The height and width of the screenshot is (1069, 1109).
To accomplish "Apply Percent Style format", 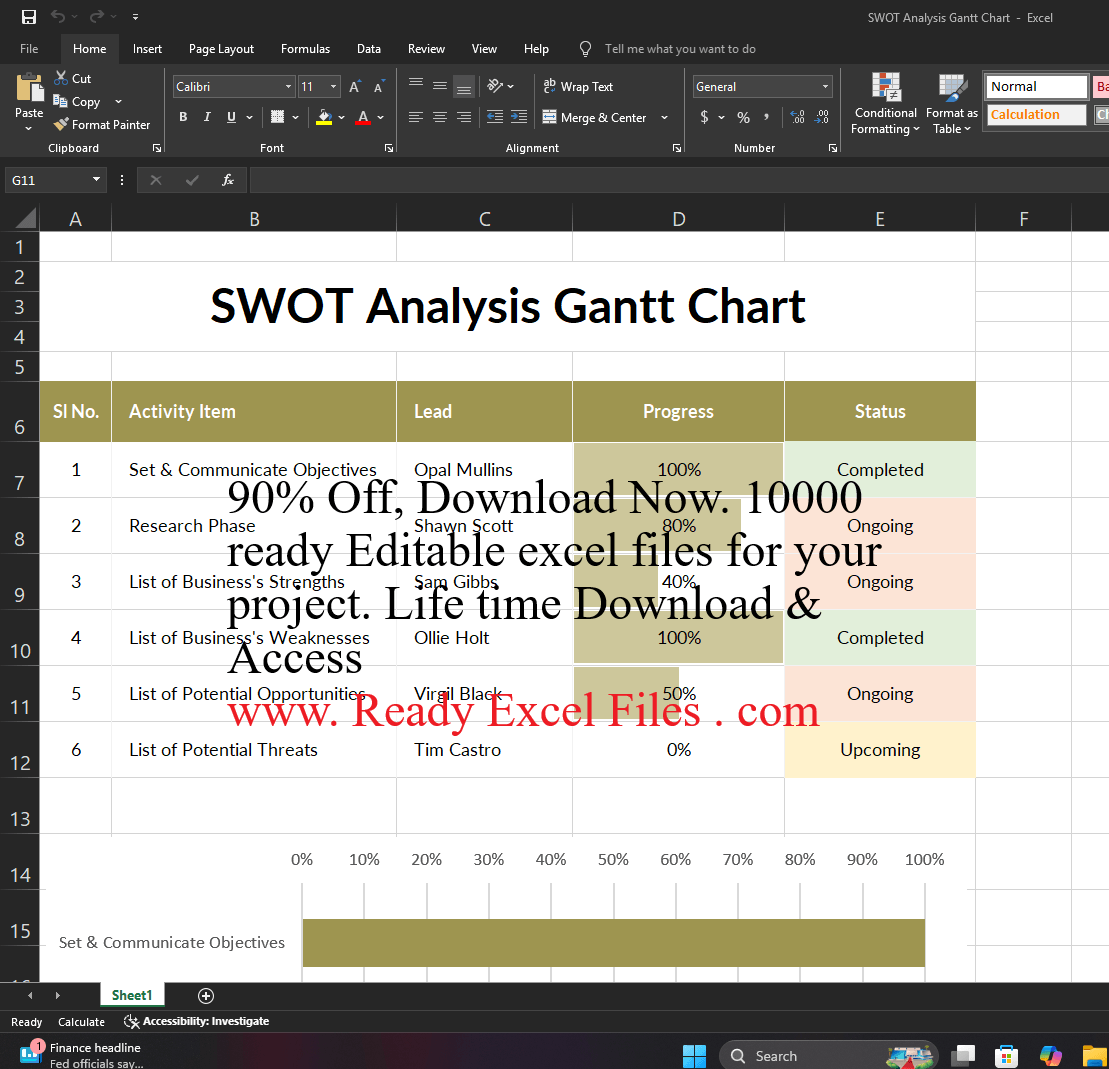I will tap(743, 117).
